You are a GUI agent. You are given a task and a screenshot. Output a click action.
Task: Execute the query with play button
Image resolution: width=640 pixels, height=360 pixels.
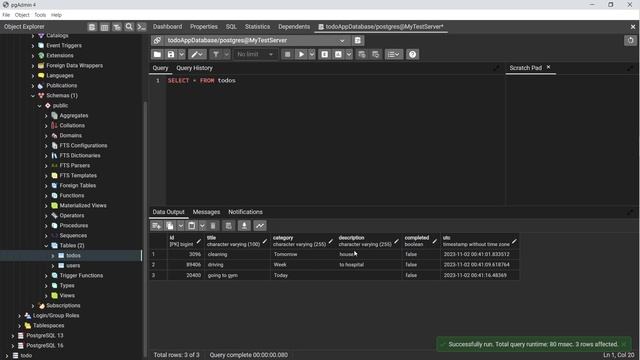(301, 54)
